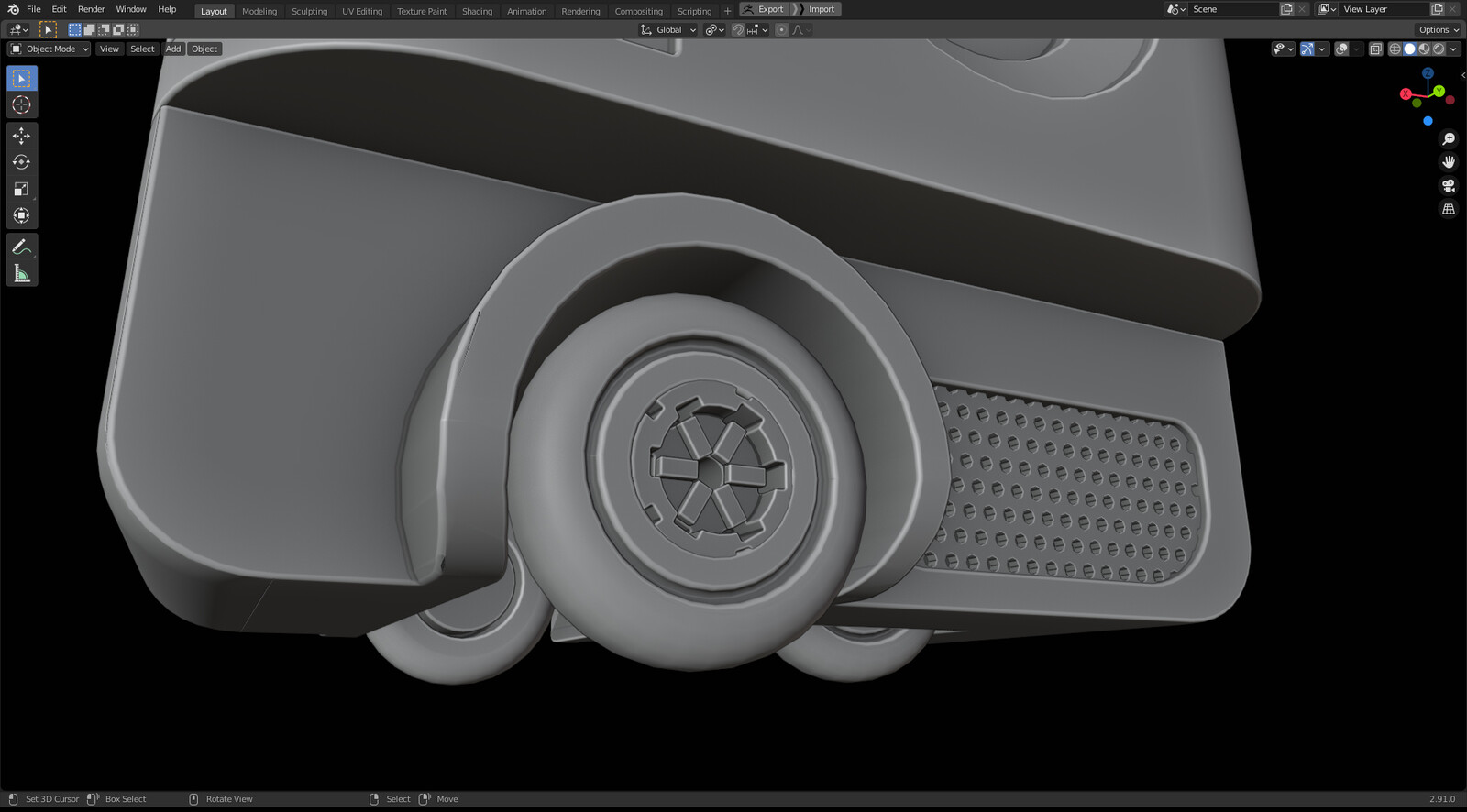
Task: Open the Edit menu
Action: point(59,9)
